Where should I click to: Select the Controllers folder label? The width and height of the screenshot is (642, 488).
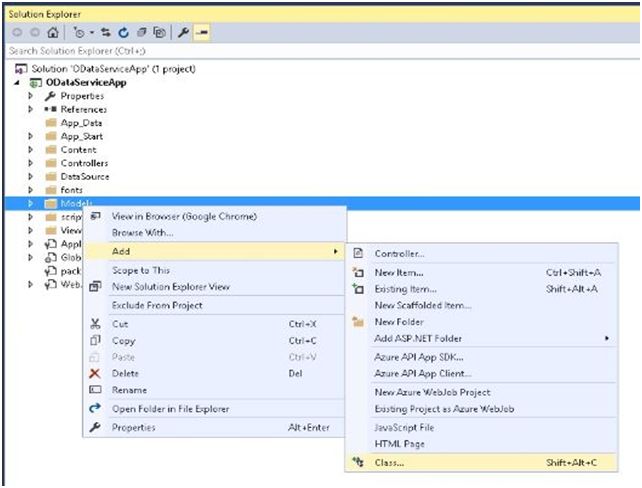pyautogui.click(x=84, y=163)
